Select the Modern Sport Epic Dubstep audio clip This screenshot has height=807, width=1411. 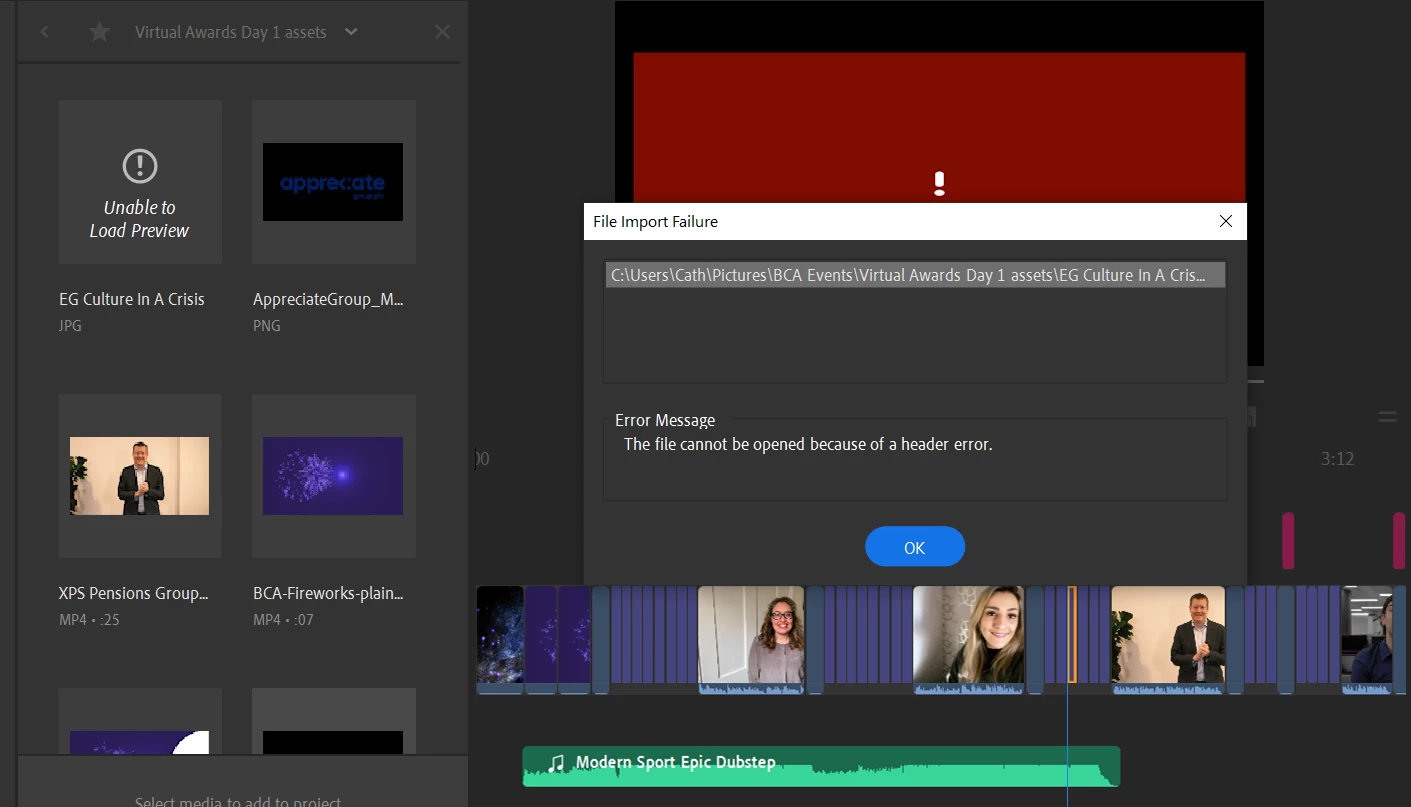pos(821,766)
